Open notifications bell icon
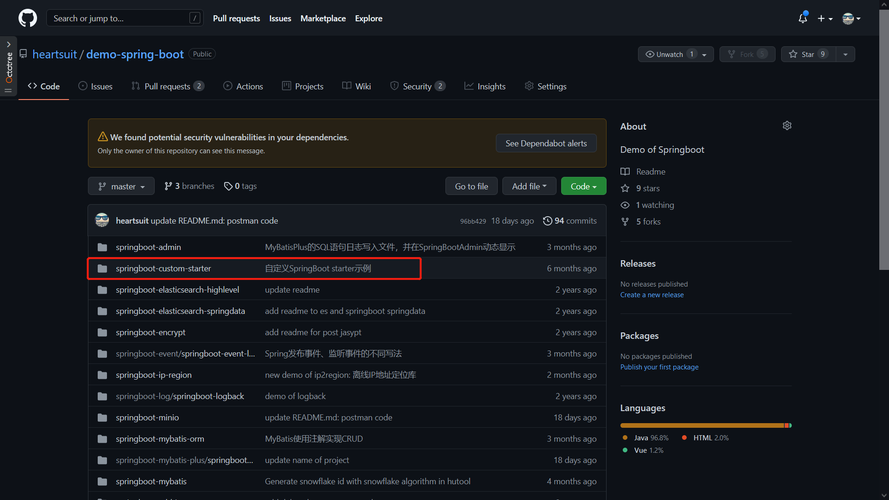The width and height of the screenshot is (889, 500). (x=803, y=18)
